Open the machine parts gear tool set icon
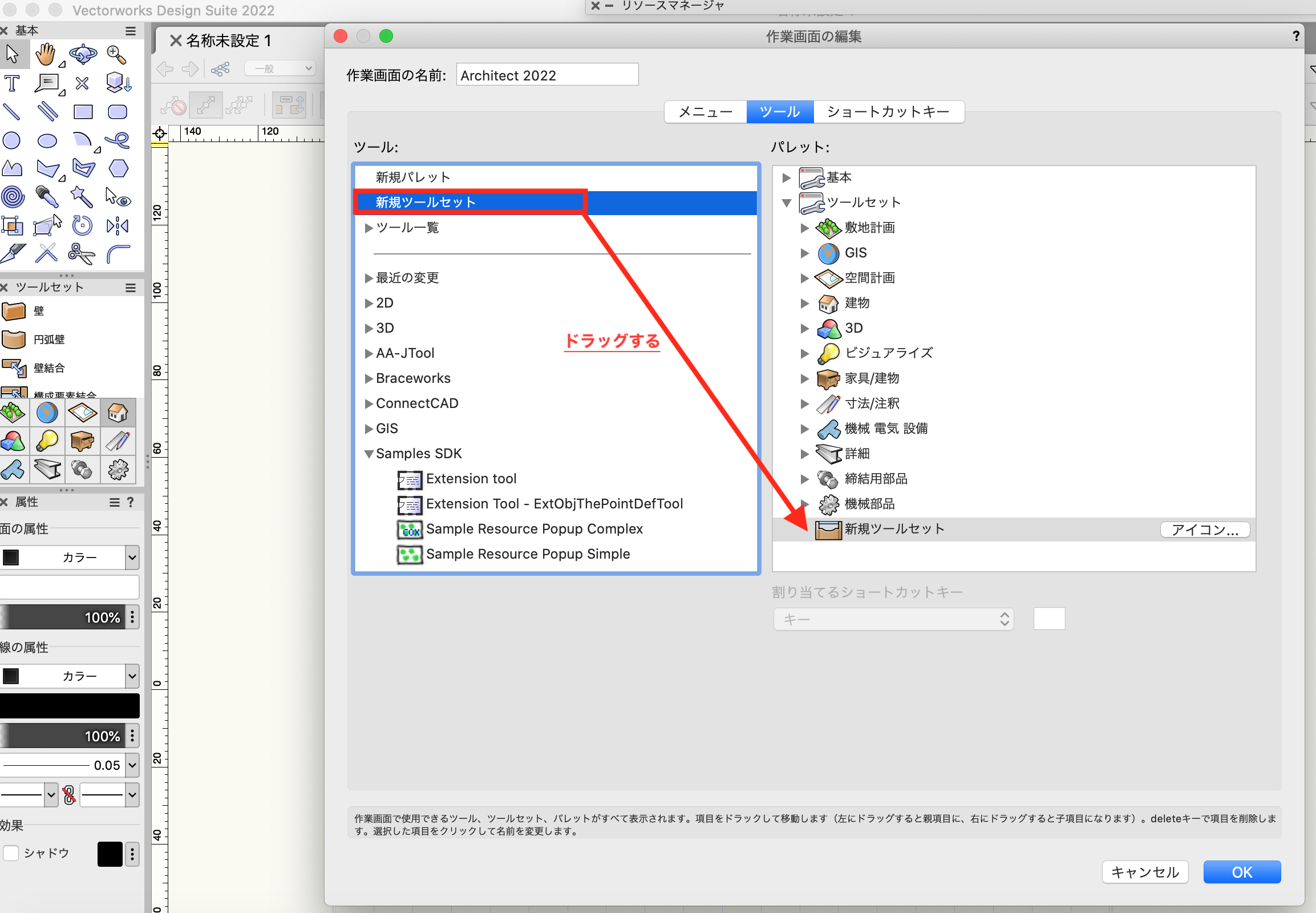 118,470
